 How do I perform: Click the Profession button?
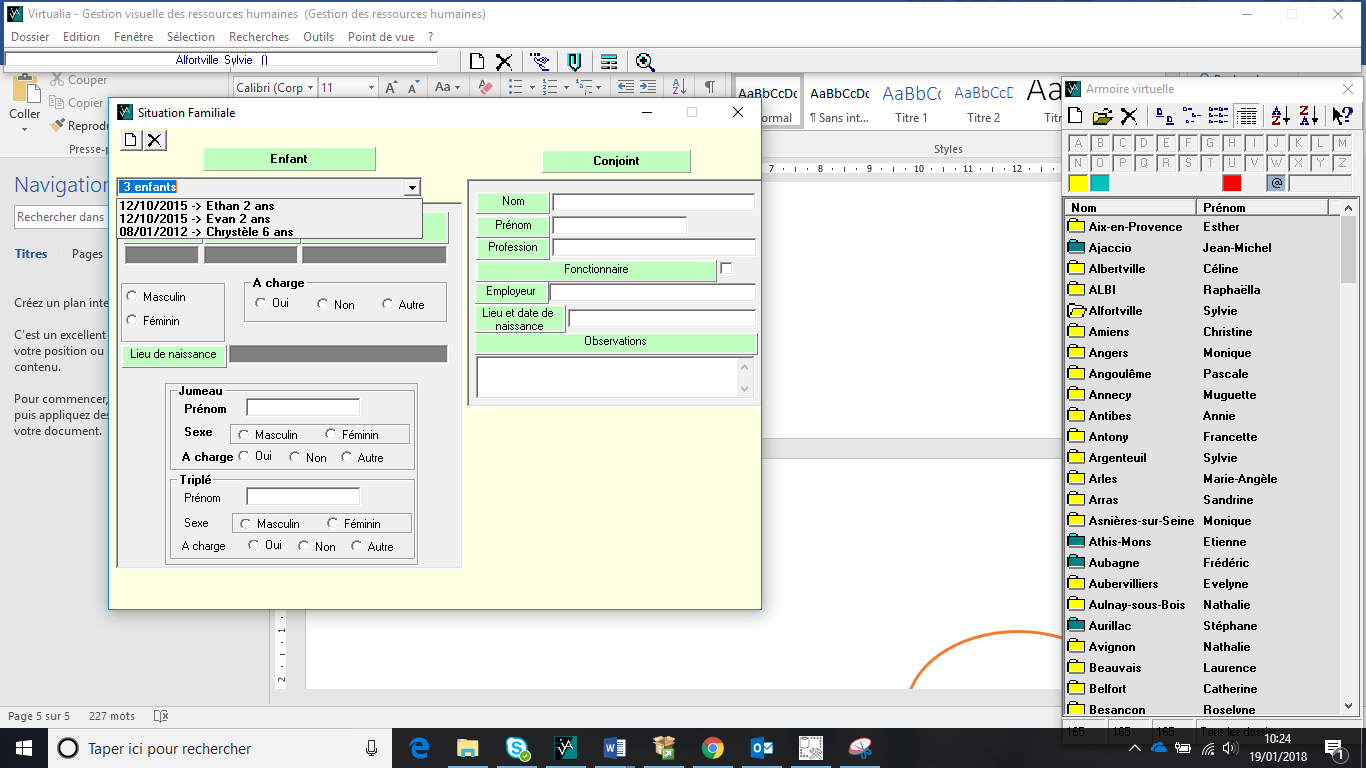click(x=513, y=247)
